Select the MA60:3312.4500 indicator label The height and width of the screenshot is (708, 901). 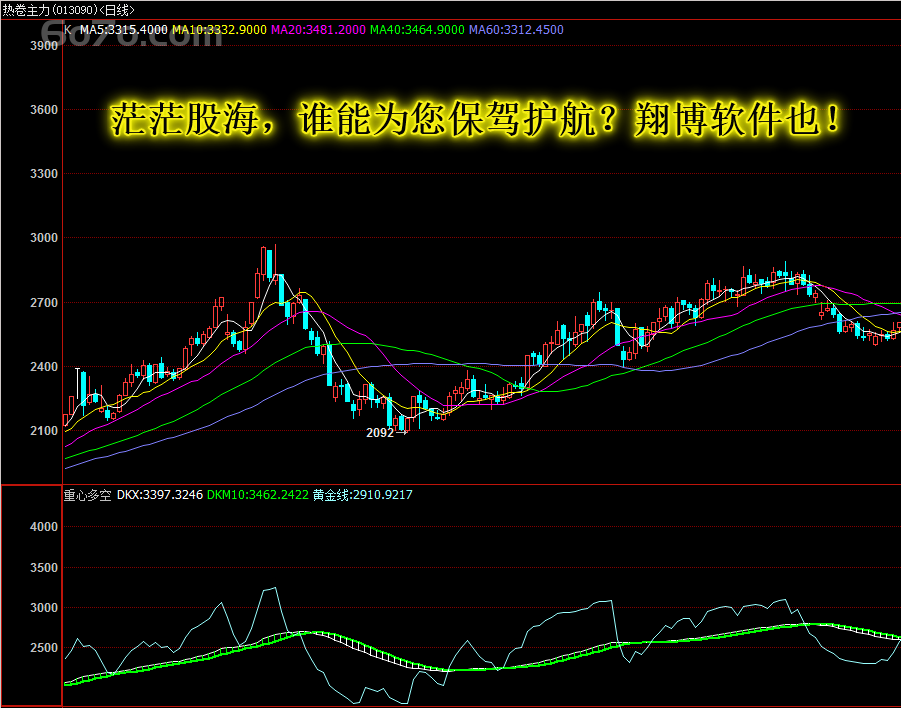516,30
